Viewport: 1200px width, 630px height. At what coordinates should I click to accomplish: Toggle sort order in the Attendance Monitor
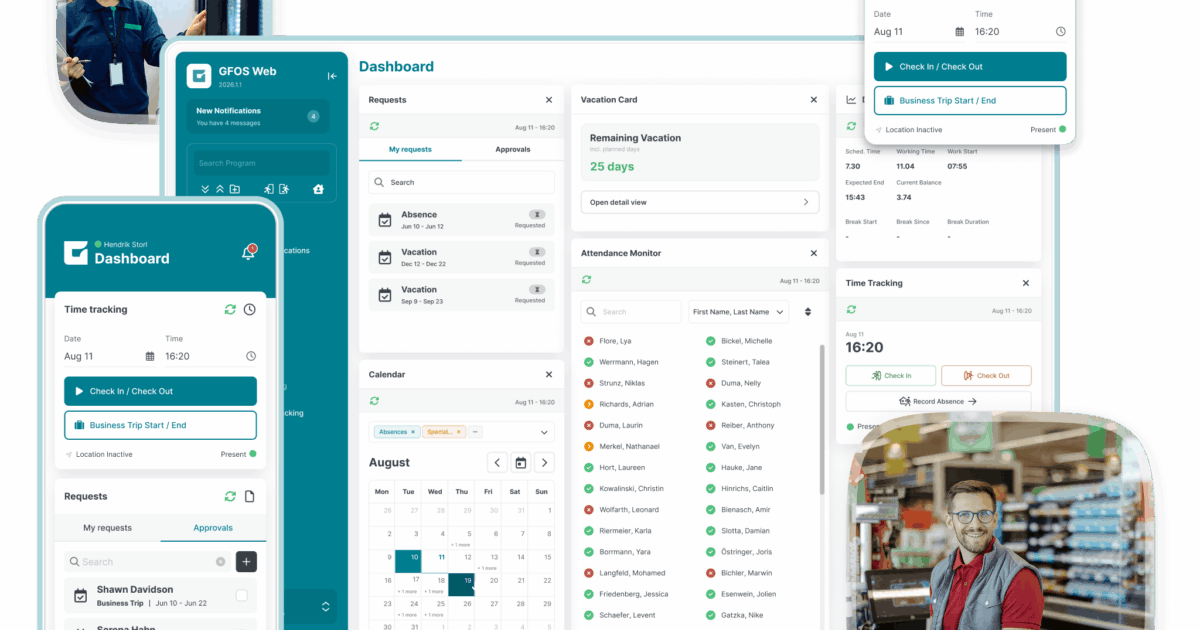pos(808,312)
